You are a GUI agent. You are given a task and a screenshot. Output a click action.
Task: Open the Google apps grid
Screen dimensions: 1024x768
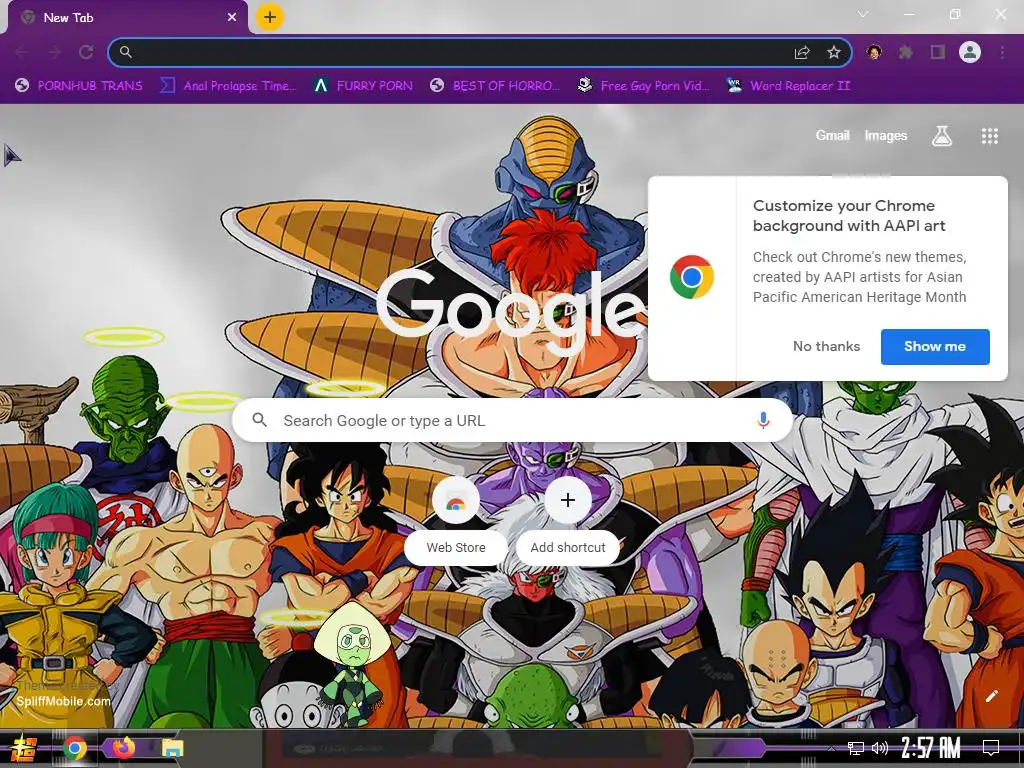click(x=989, y=136)
